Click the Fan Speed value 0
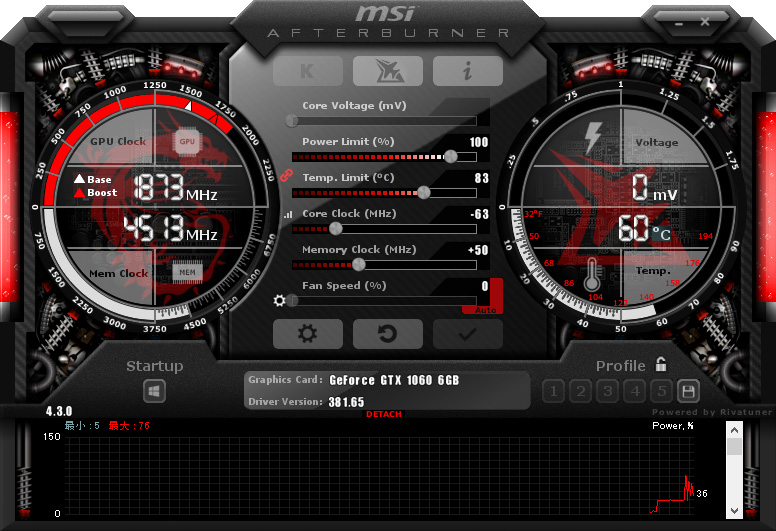 (485, 286)
